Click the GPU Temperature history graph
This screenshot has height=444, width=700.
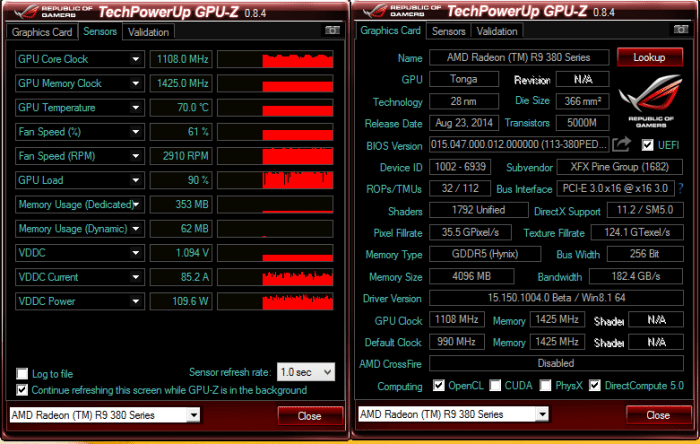coord(275,108)
